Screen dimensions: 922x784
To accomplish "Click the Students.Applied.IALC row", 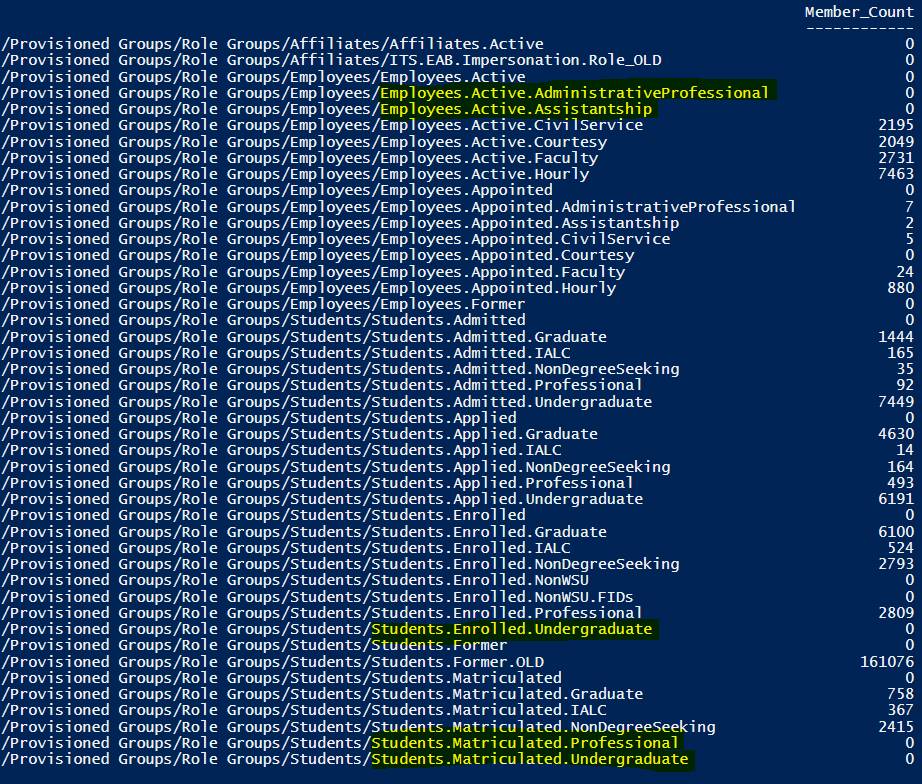I will pyautogui.click(x=458, y=451).
